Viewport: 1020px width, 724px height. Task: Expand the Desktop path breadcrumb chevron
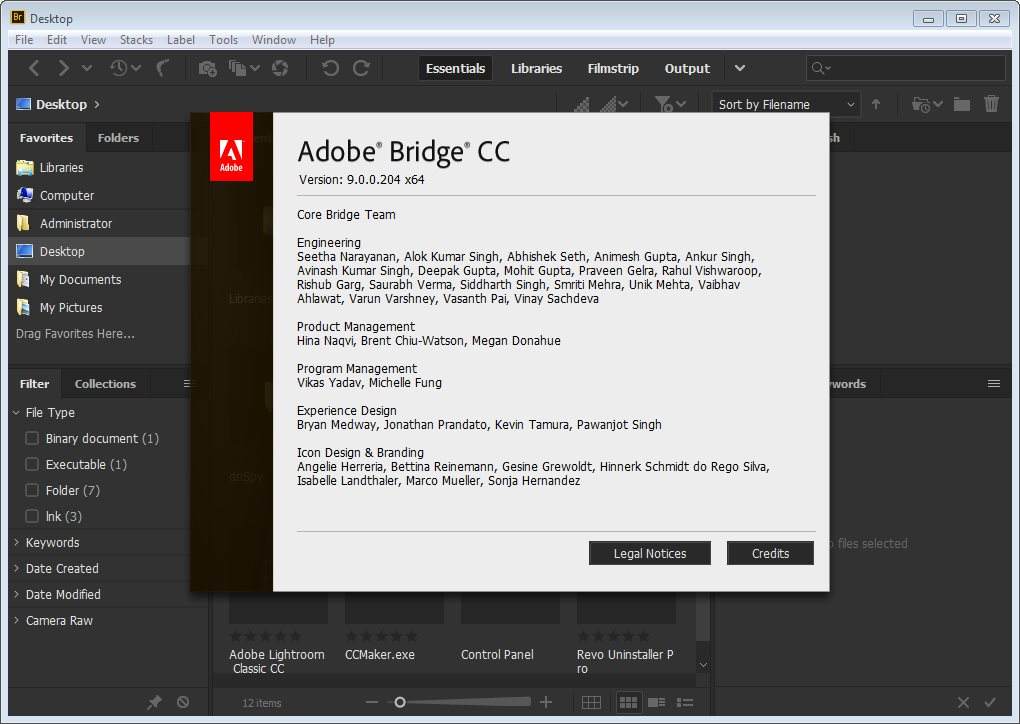97,104
